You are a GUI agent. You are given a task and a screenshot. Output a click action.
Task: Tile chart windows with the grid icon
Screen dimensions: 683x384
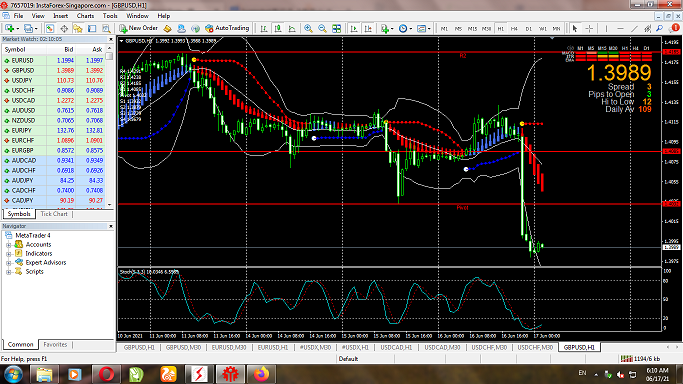336,28
